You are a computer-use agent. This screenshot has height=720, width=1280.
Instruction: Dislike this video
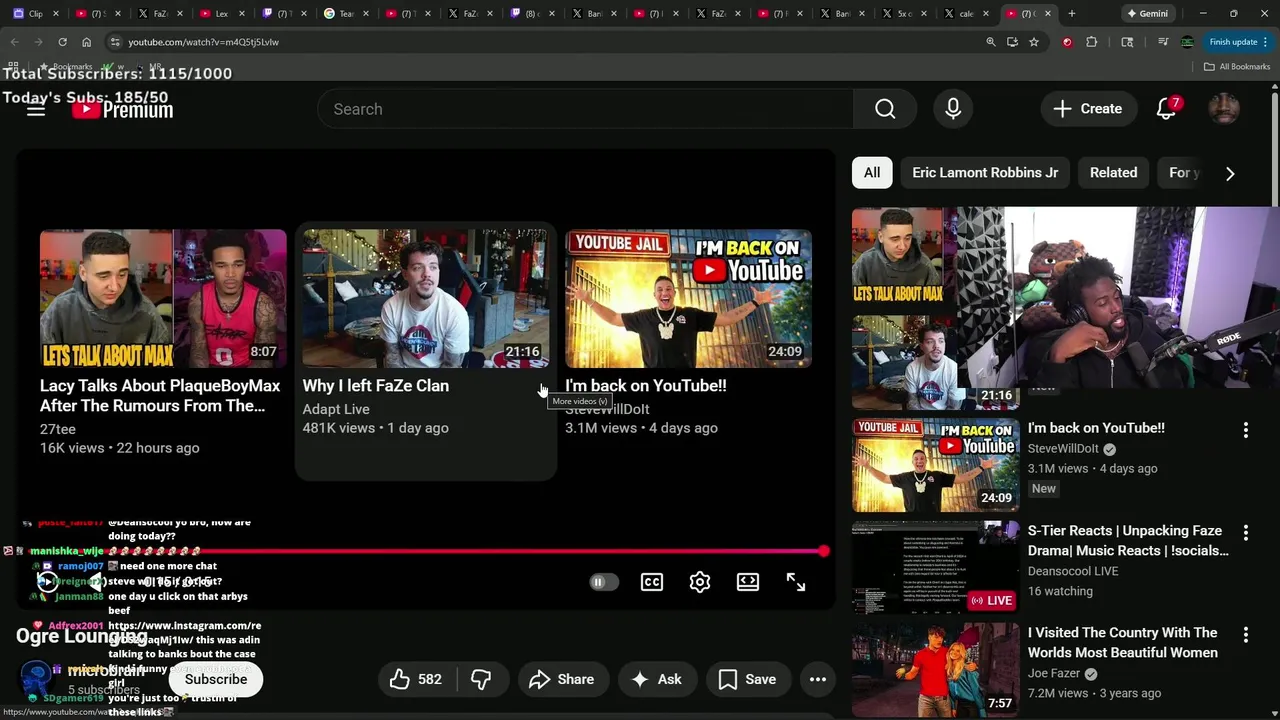(481, 679)
